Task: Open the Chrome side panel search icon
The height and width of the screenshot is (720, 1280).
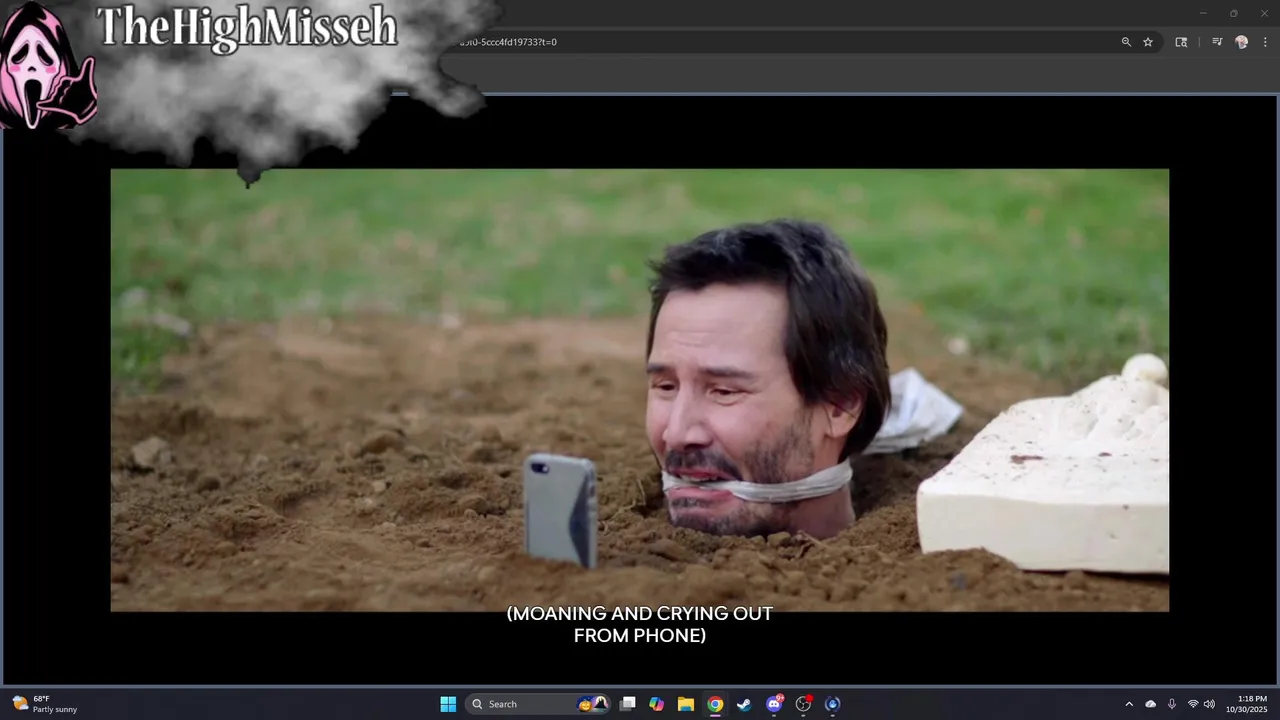Action: click(x=1181, y=42)
